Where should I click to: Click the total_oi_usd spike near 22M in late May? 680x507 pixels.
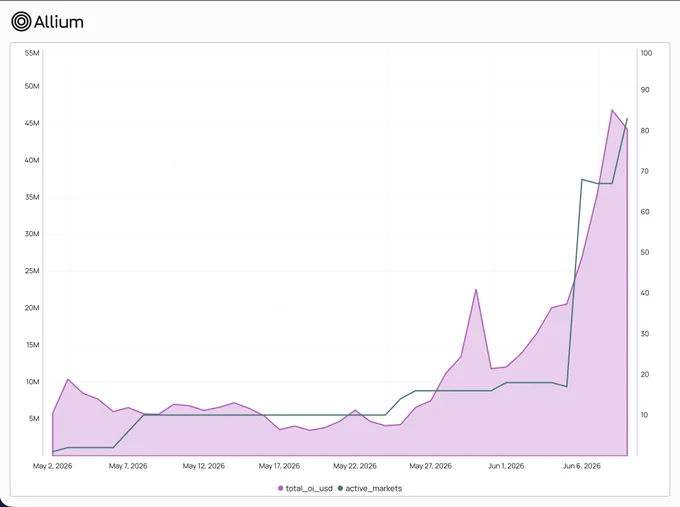[x=476, y=289]
